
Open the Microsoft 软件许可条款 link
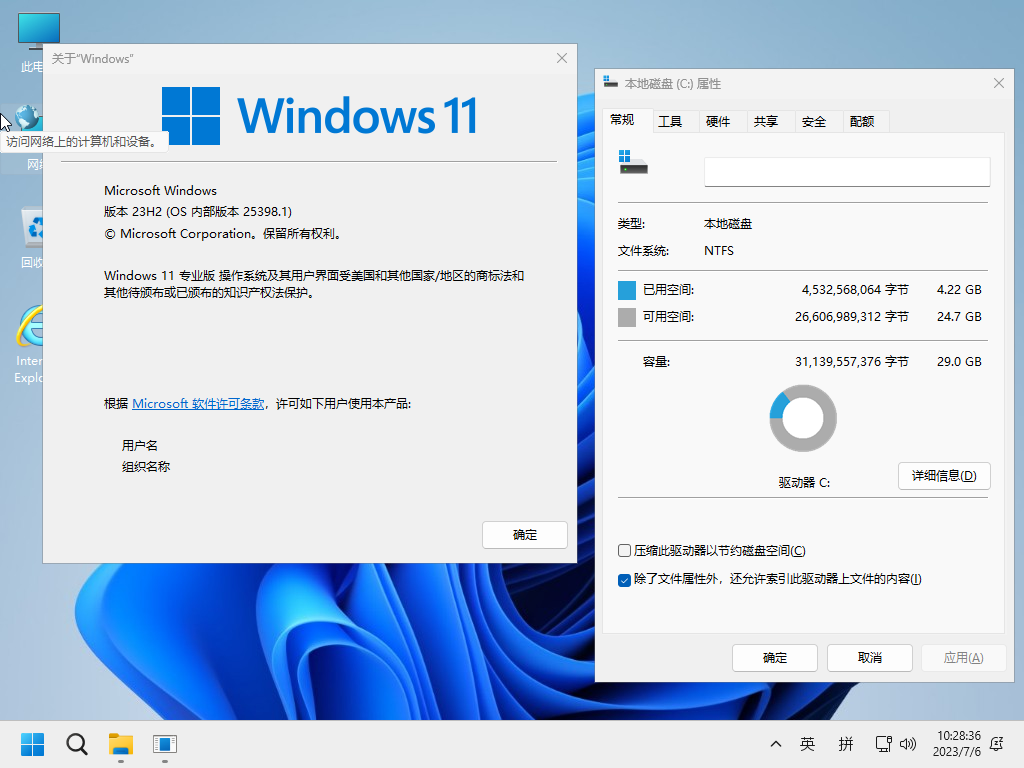pos(198,404)
